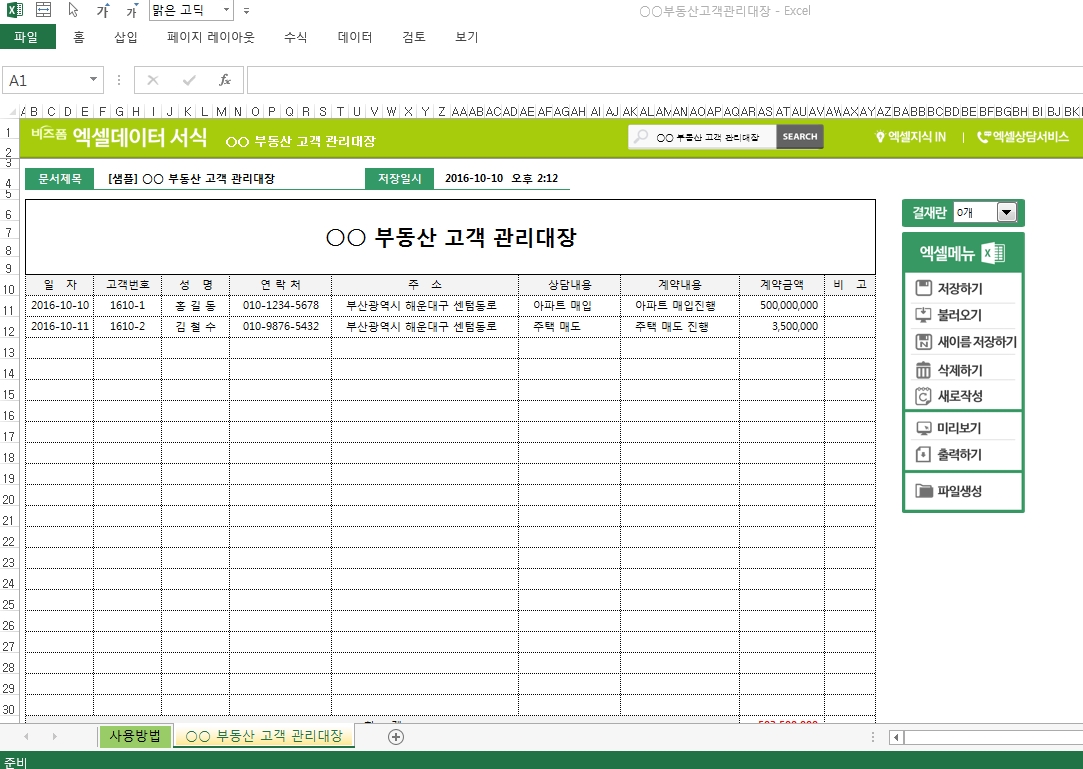The width and height of the screenshot is (1083, 769).
Task: Open the 엑셀지식 IN link
Action: 910,137
